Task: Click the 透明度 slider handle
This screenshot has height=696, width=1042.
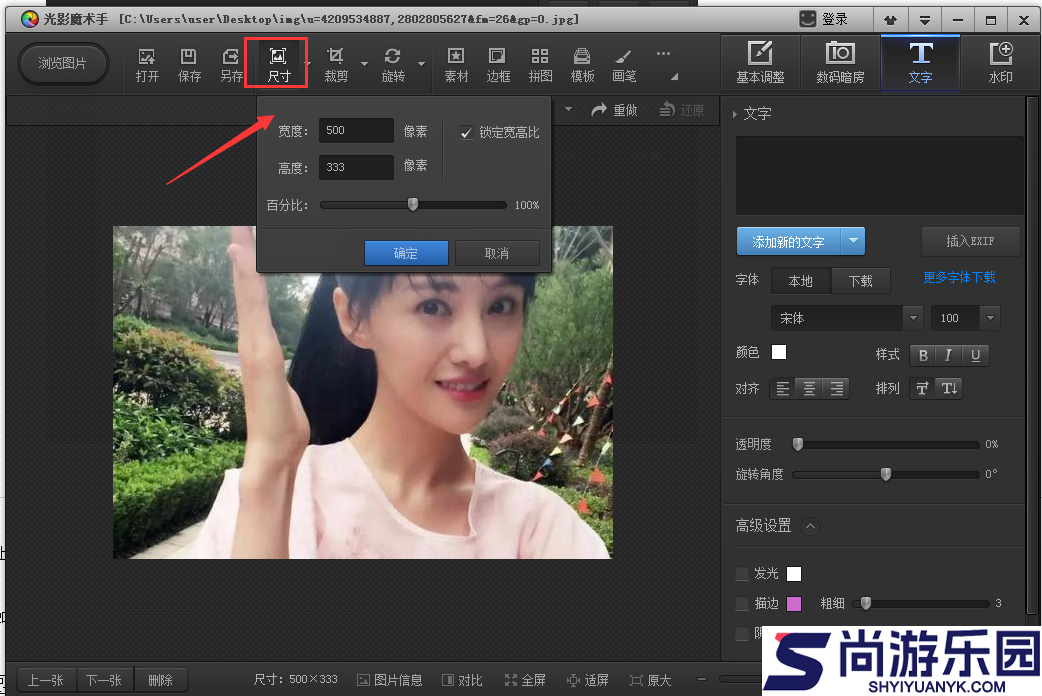Action: 798,444
